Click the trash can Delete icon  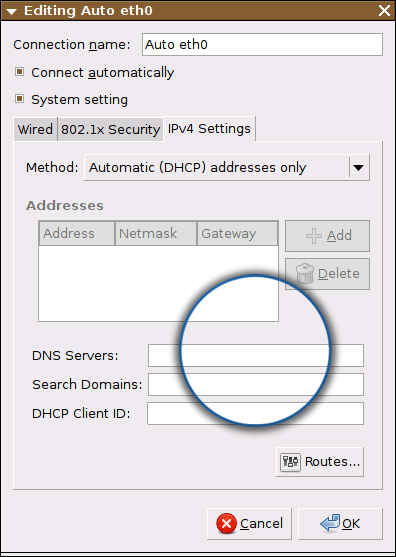[x=305, y=274]
